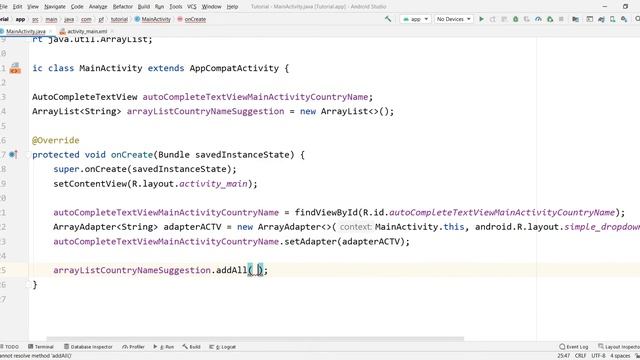This screenshot has width=640, height=360.
Task: Open the Edit menu
Action: pyautogui.click(x=18, y=7)
